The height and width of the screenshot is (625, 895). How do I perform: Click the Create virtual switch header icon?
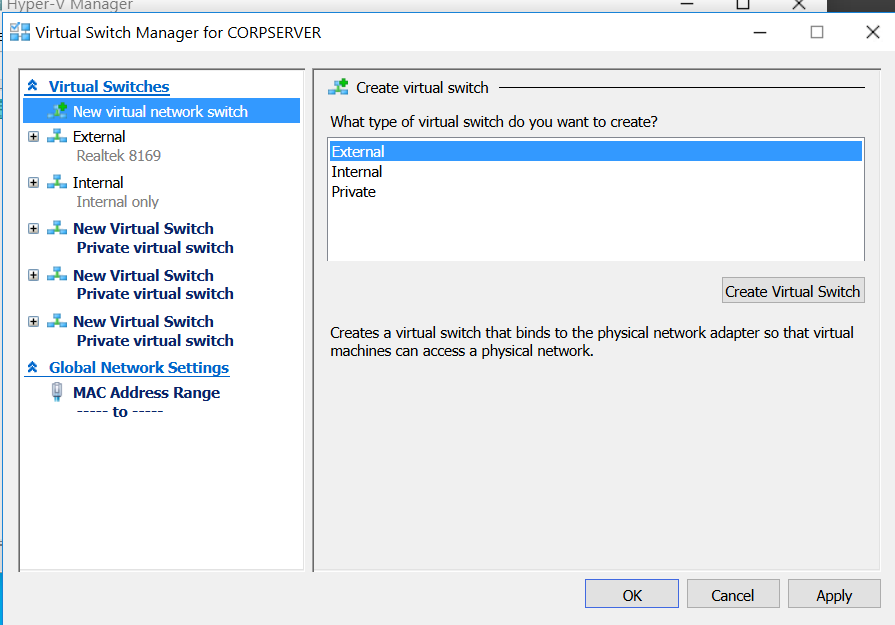coord(339,87)
